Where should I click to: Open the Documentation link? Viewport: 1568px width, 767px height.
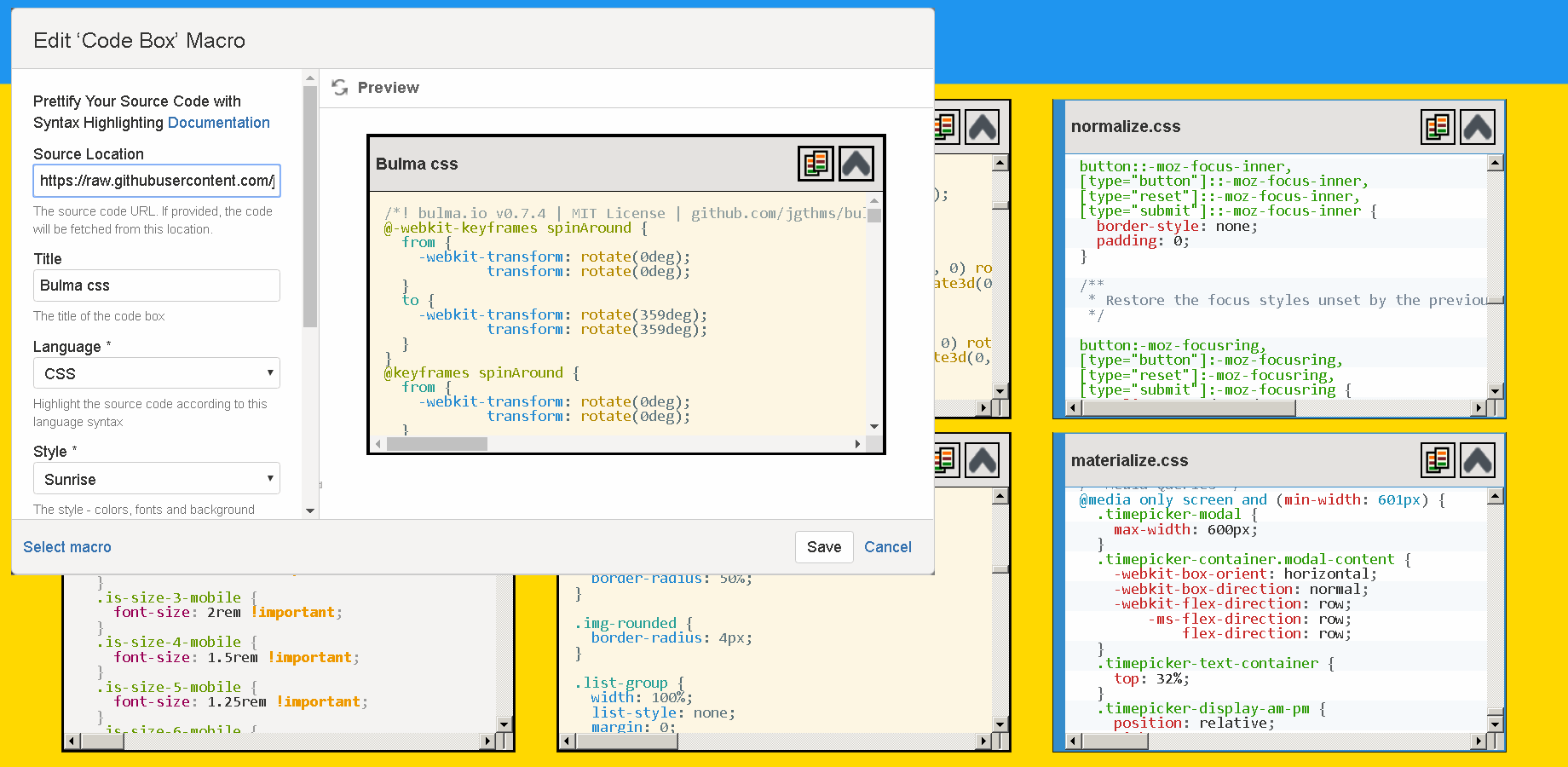coord(218,123)
